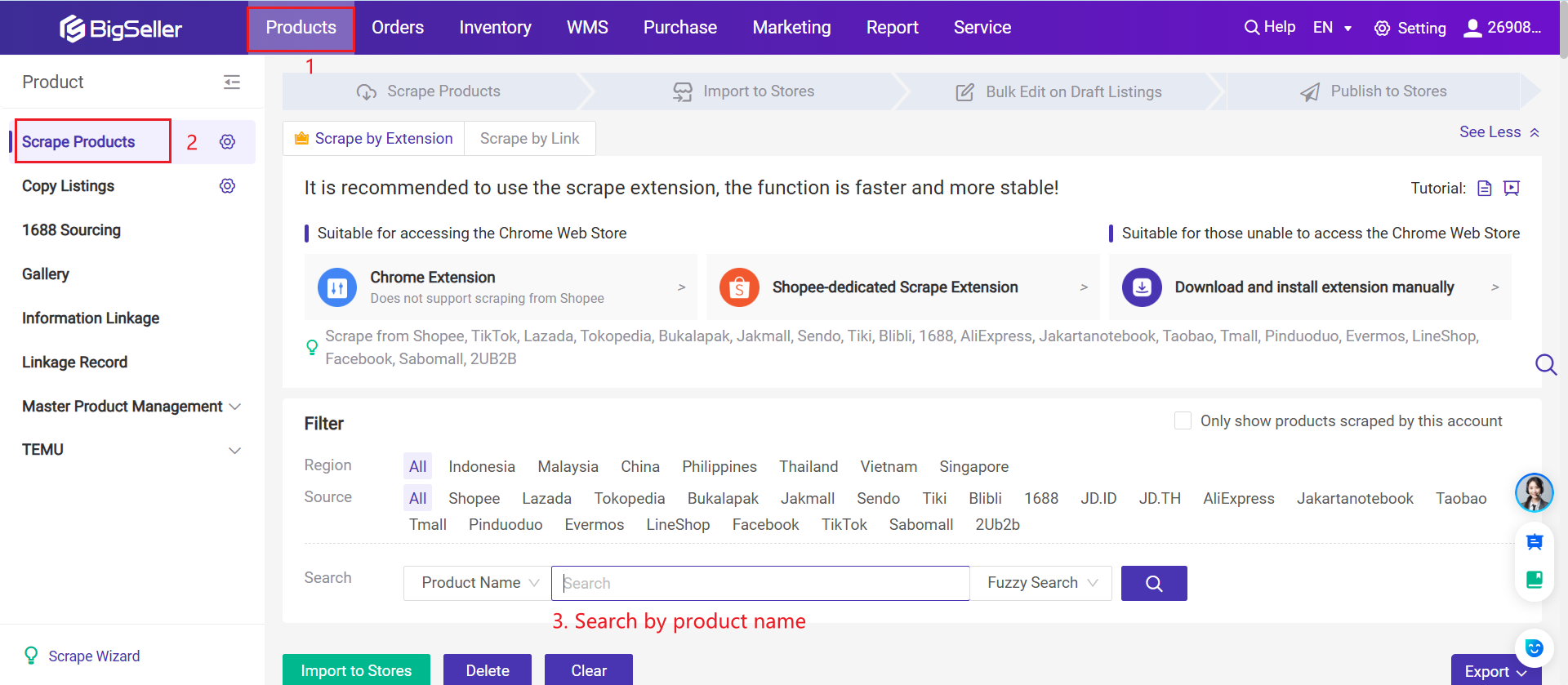The height and width of the screenshot is (685, 1568).
Task: Open the Inventory top menu
Action: coord(495,28)
